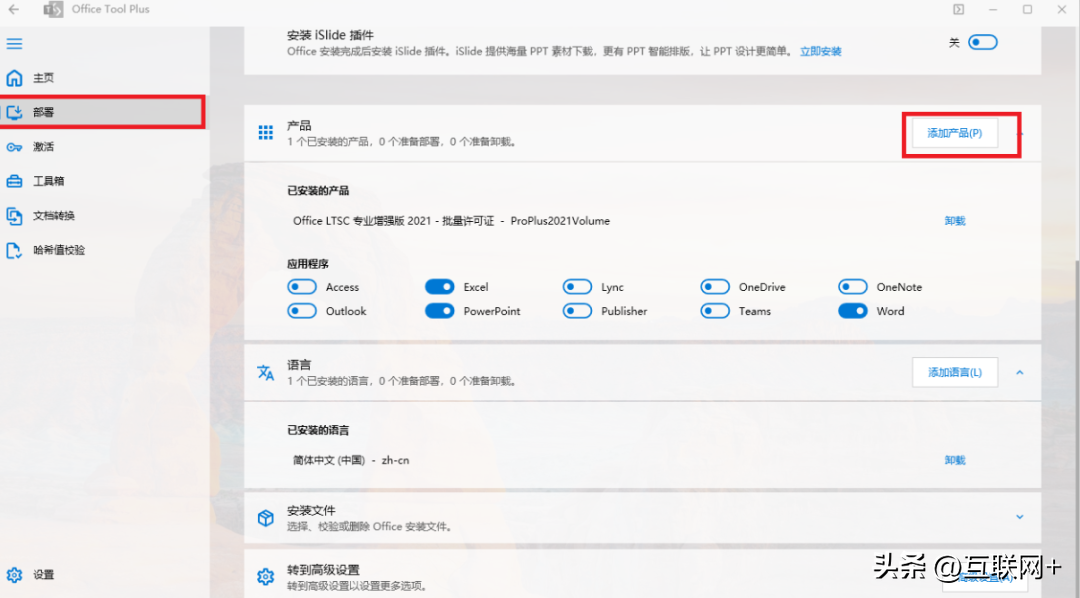Viewport: 1080px width, 598px height.
Task: Enable the OneNote application toggle
Action: [x=853, y=287]
